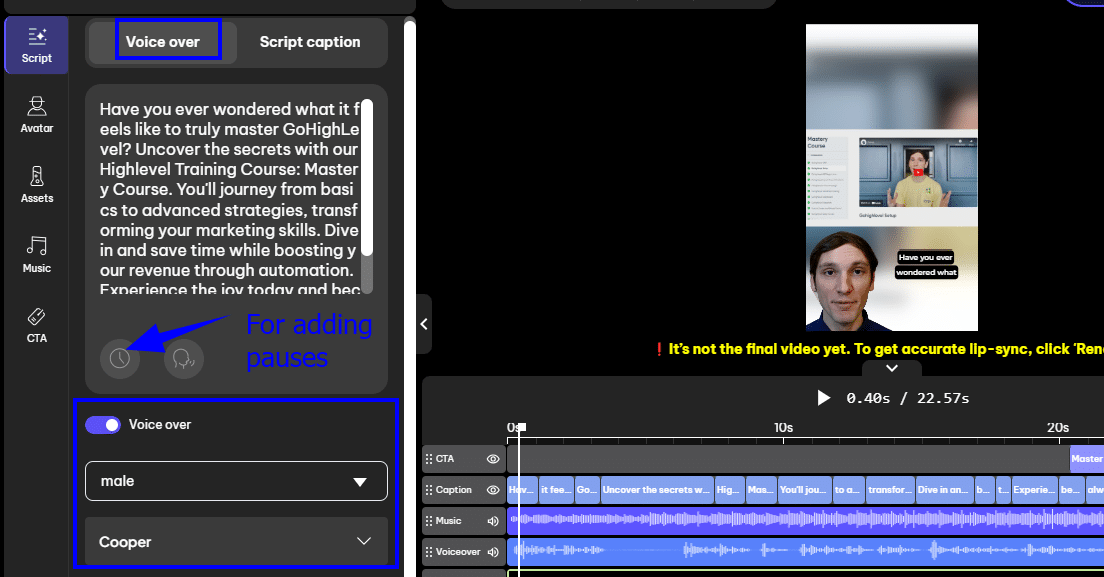
Task: Open the Music panel in sidebar
Action: (x=37, y=255)
